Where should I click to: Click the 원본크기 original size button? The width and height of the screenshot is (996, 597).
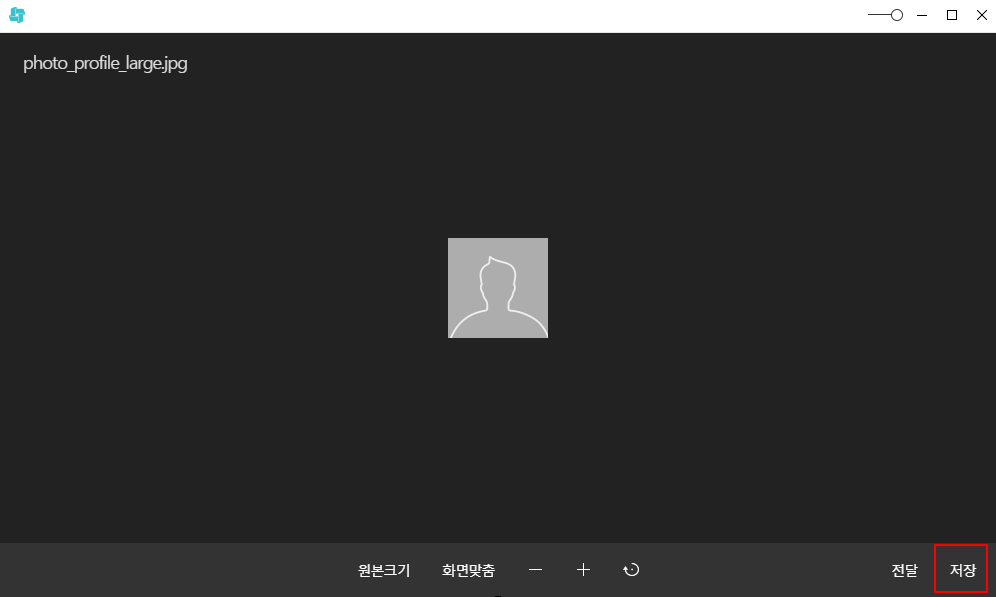pos(384,570)
